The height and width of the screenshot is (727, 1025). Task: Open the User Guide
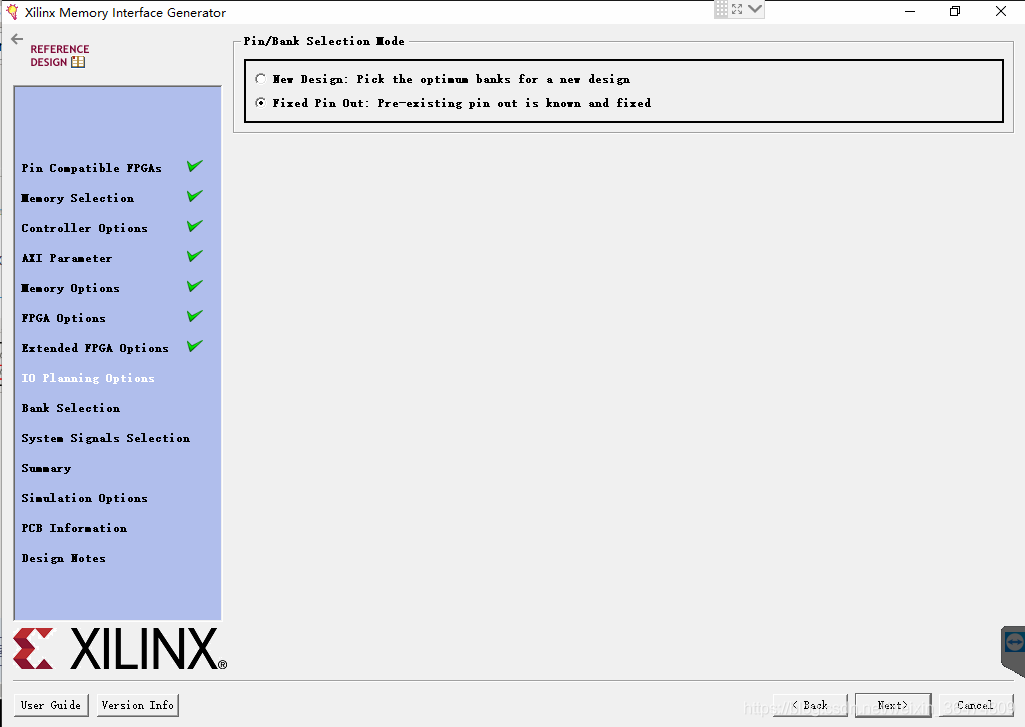[x=51, y=705]
